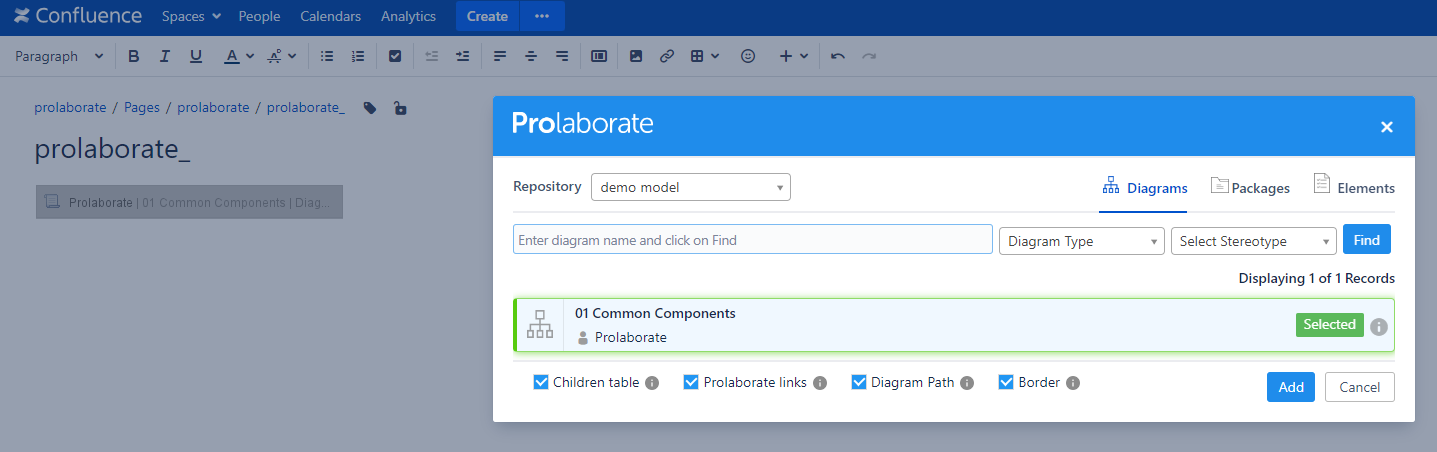1437x452 pixels.
Task: Click the outdent icon
Action: [431, 56]
